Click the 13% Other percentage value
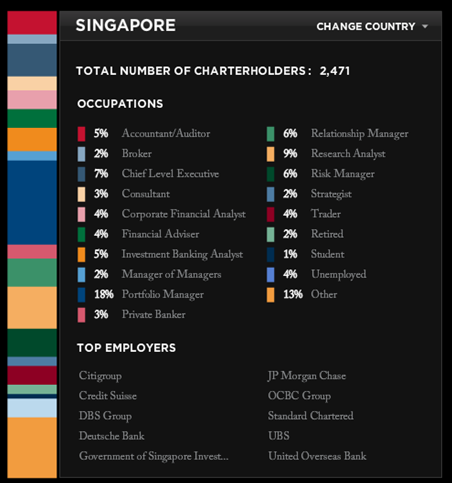The height and width of the screenshot is (483, 452). 293,295
